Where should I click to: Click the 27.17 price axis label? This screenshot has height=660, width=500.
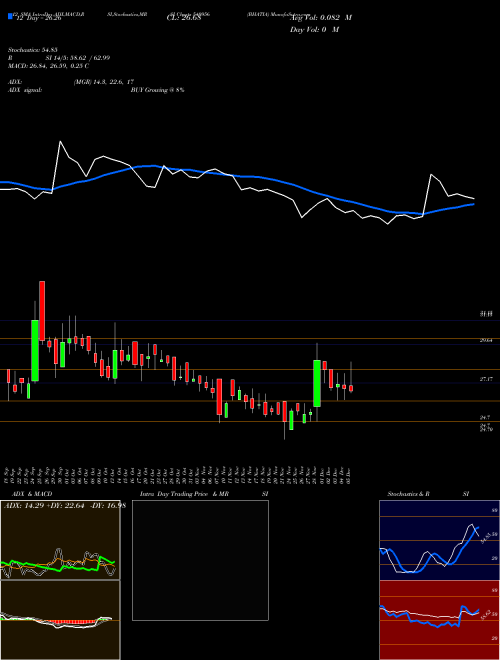[x=486, y=379]
